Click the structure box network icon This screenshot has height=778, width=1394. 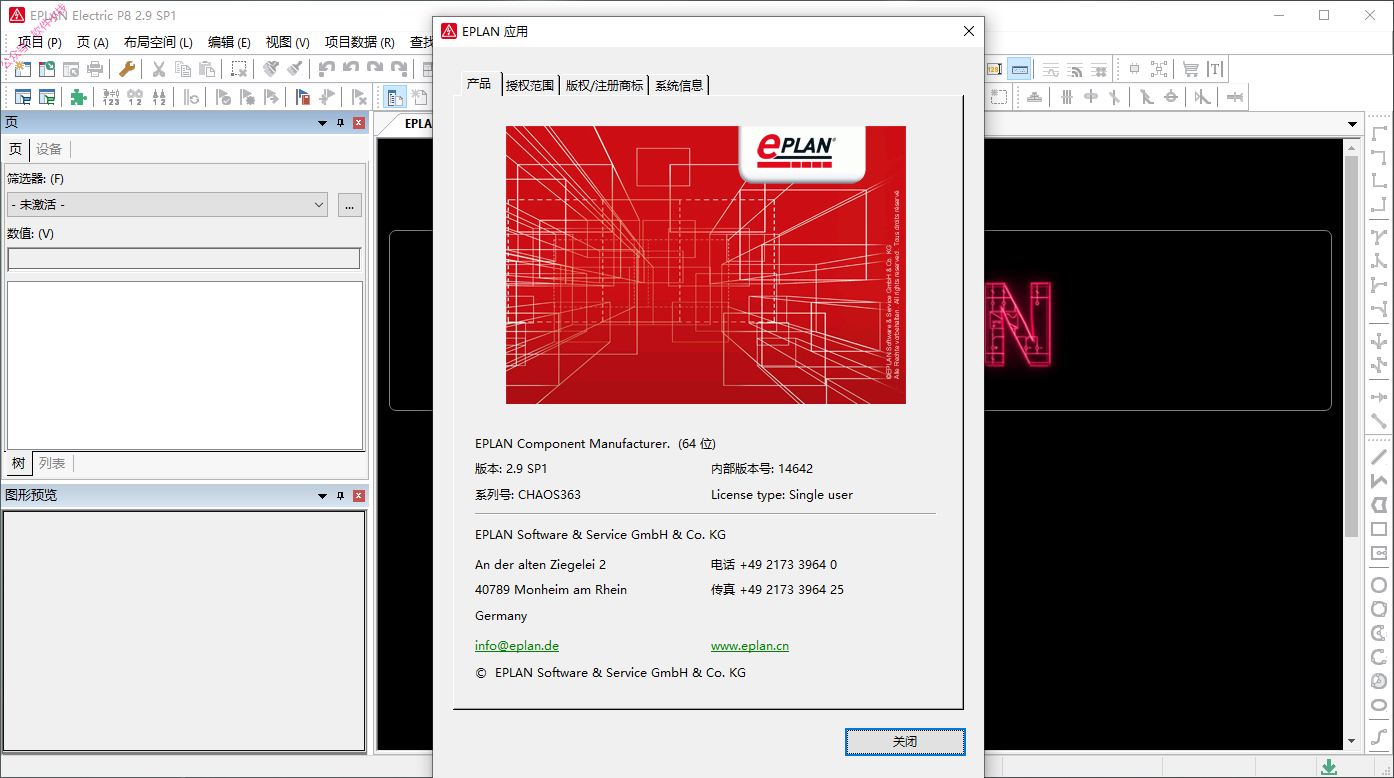tap(1159, 69)
